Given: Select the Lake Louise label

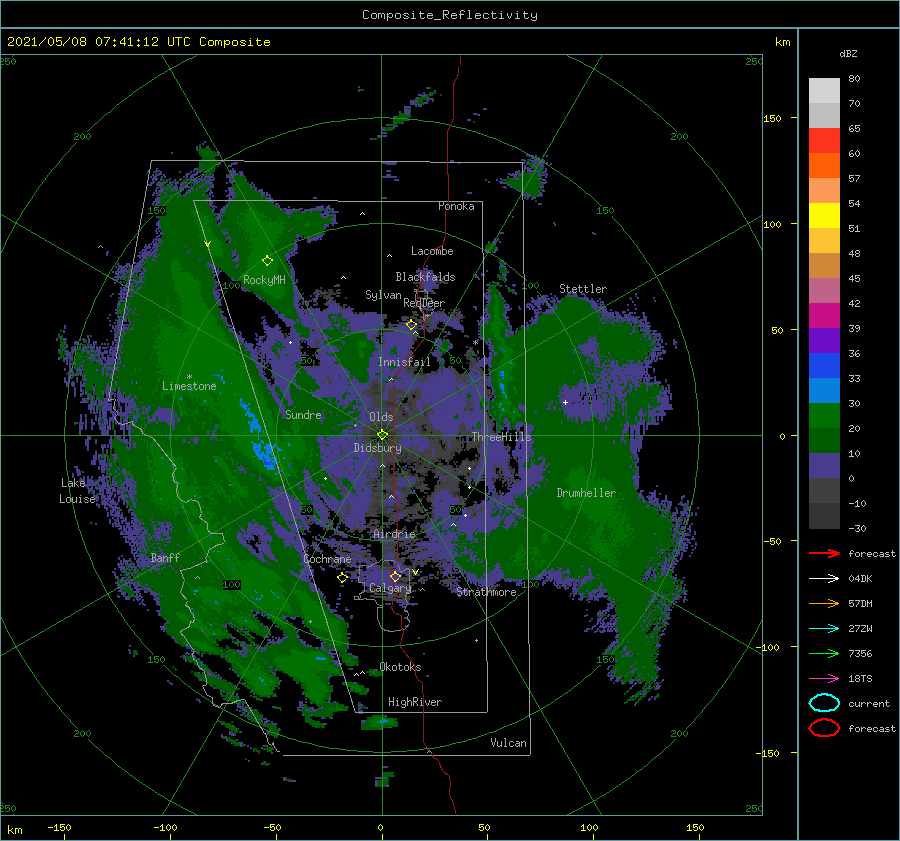Looking at the screenshot, I should [x=77, y=491].
